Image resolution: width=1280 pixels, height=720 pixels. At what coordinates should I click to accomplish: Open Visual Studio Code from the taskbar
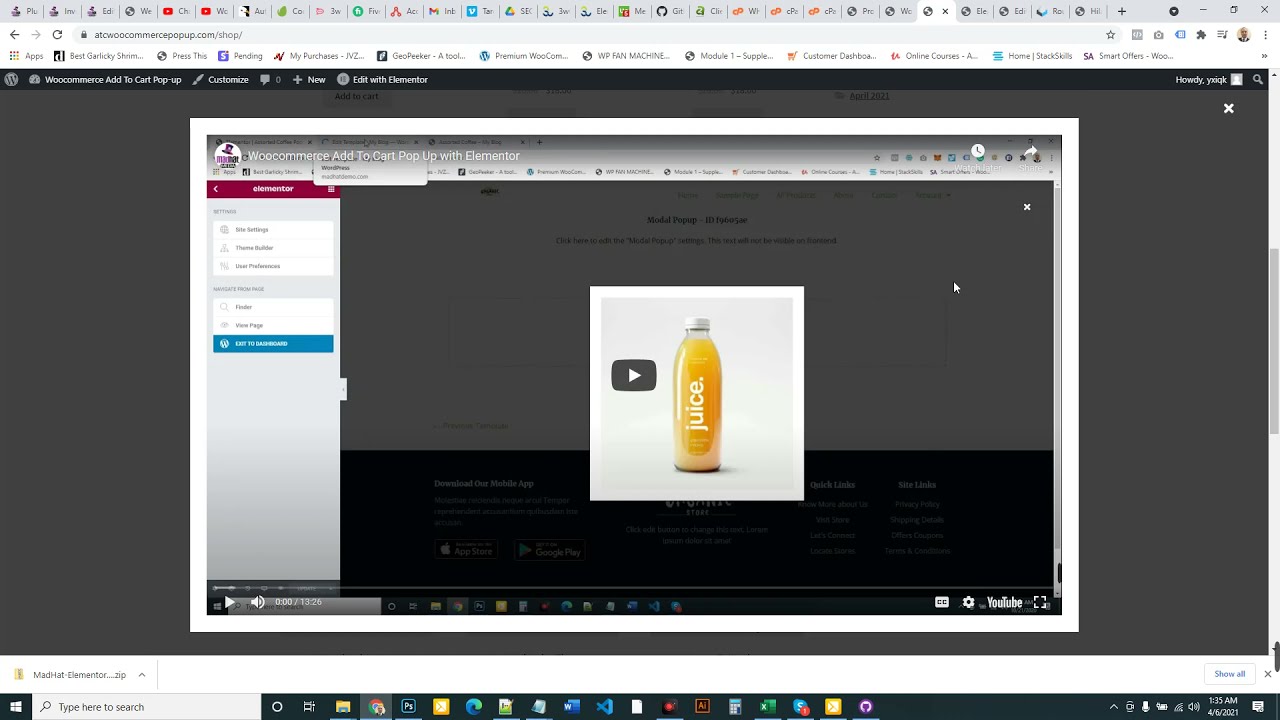click(x=604, y=706)
